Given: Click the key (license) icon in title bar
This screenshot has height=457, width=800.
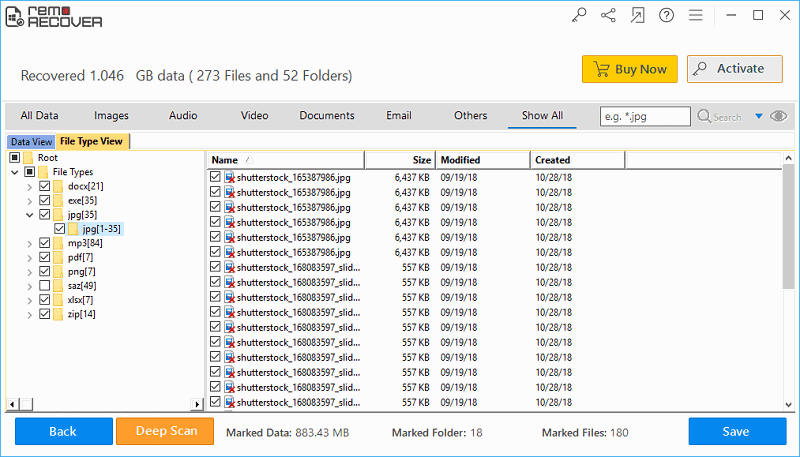Looking at the screenshot, I should (579, 16).
